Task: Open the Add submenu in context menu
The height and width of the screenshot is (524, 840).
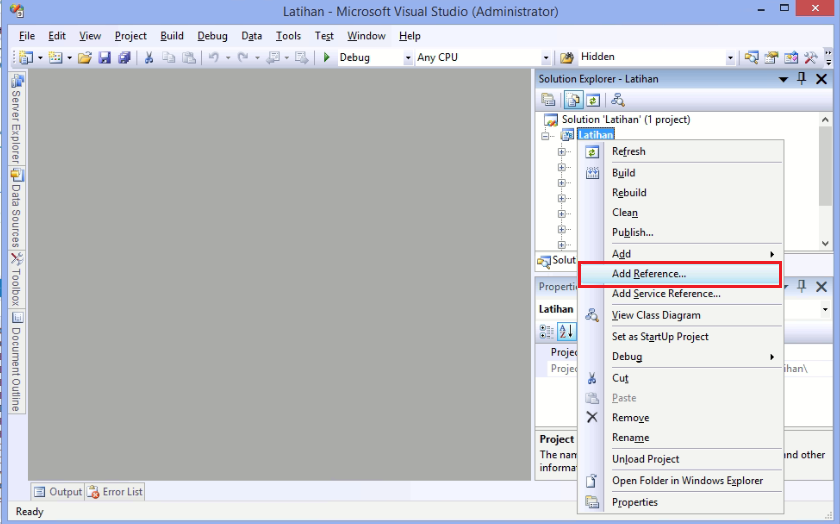Action: click(x=680, y=254)
